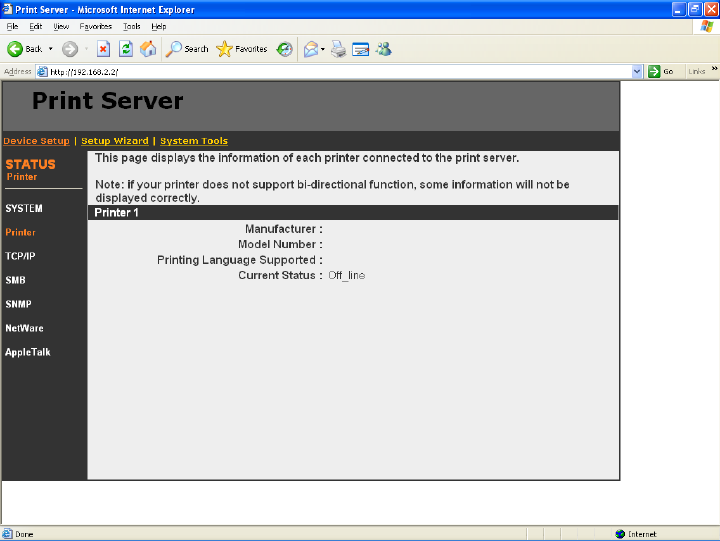
Task: Click the STATUS heading in sidebar
Action: tap(30, 164)
